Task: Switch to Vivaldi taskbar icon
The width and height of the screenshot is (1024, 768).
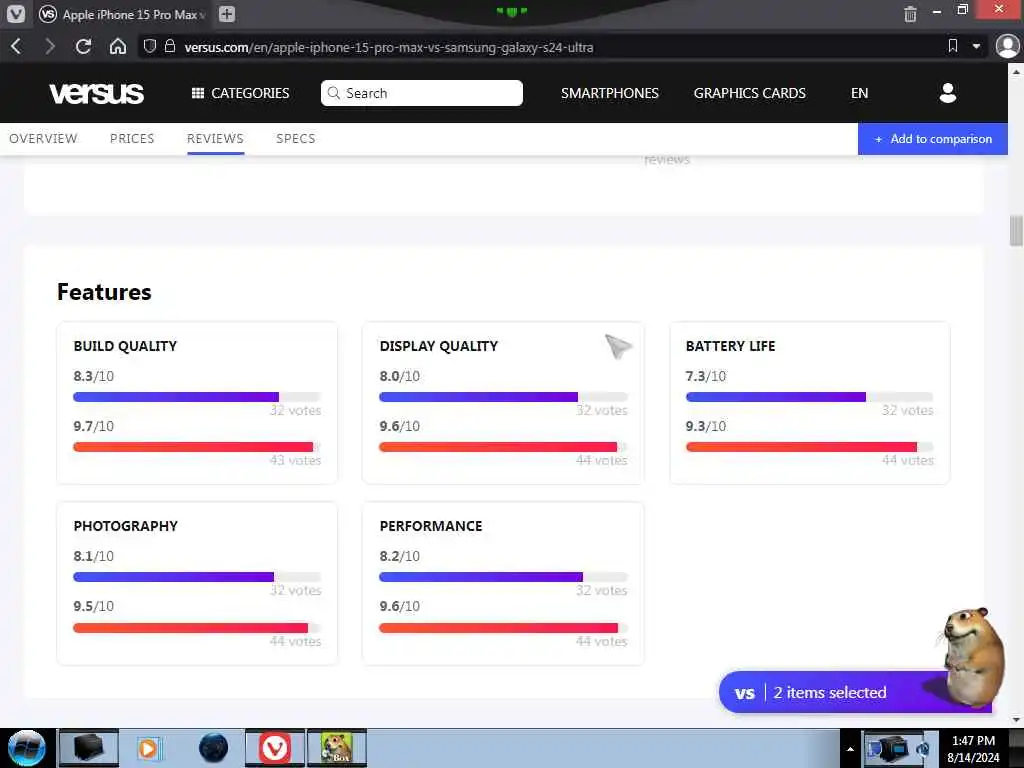Action: click(275, 748)
